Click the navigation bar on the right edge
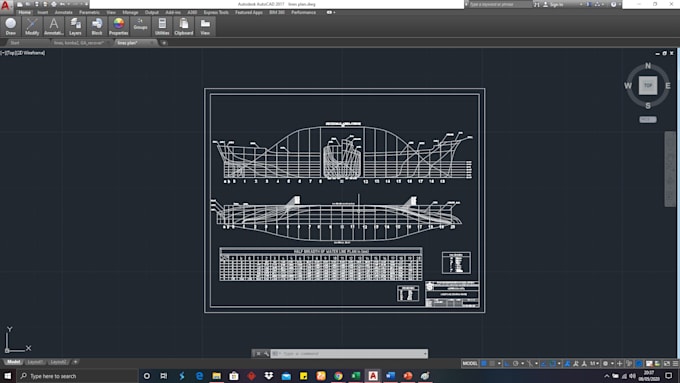Screen dimensions: 680x383 (x=670, y=169)
